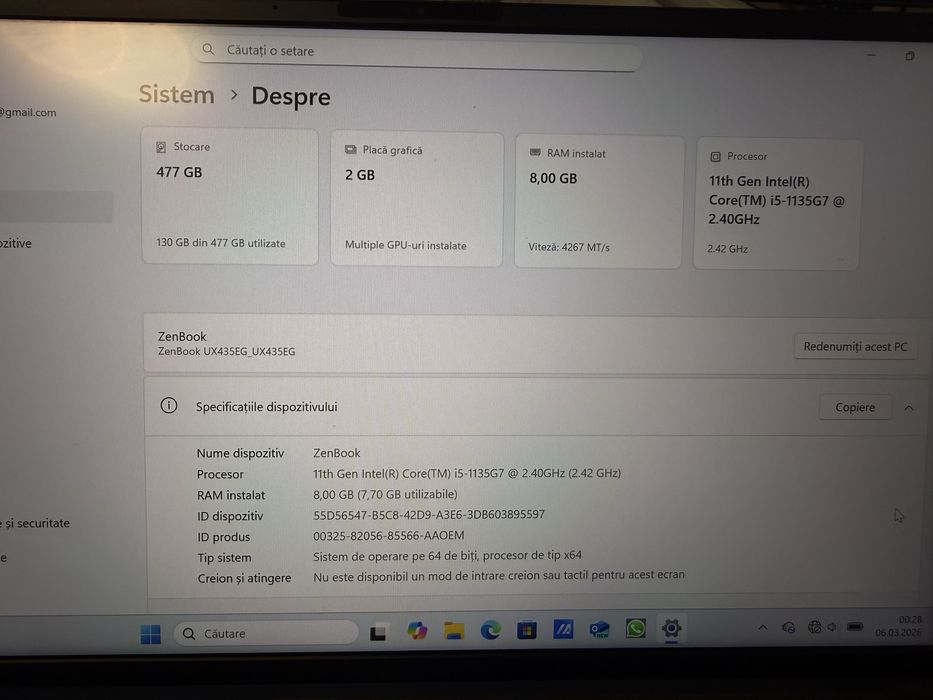Launch Copilot from the taskbar

click(x=417, y=630)
